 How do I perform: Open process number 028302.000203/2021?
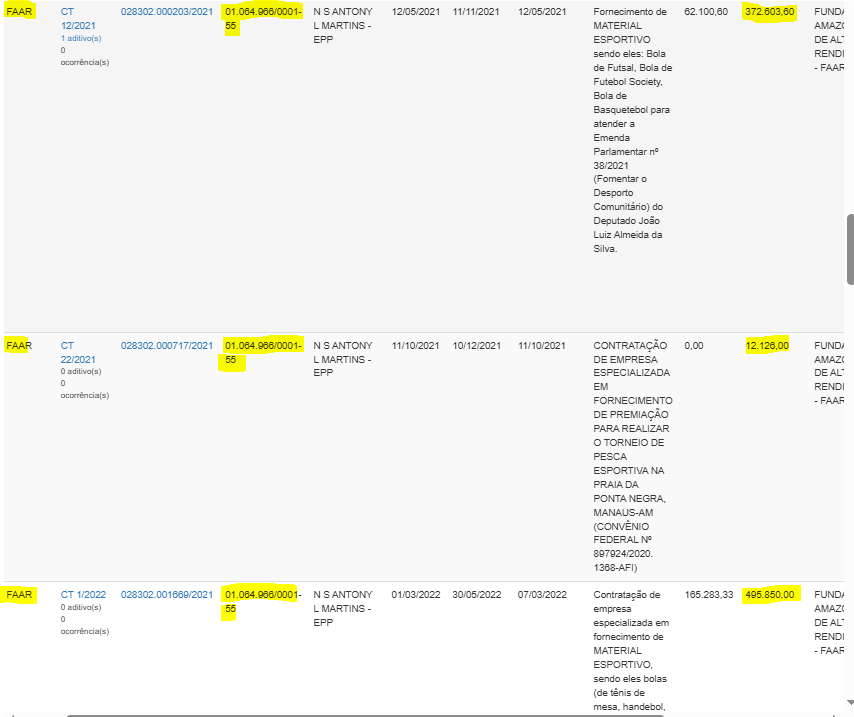tap(166, 11)
